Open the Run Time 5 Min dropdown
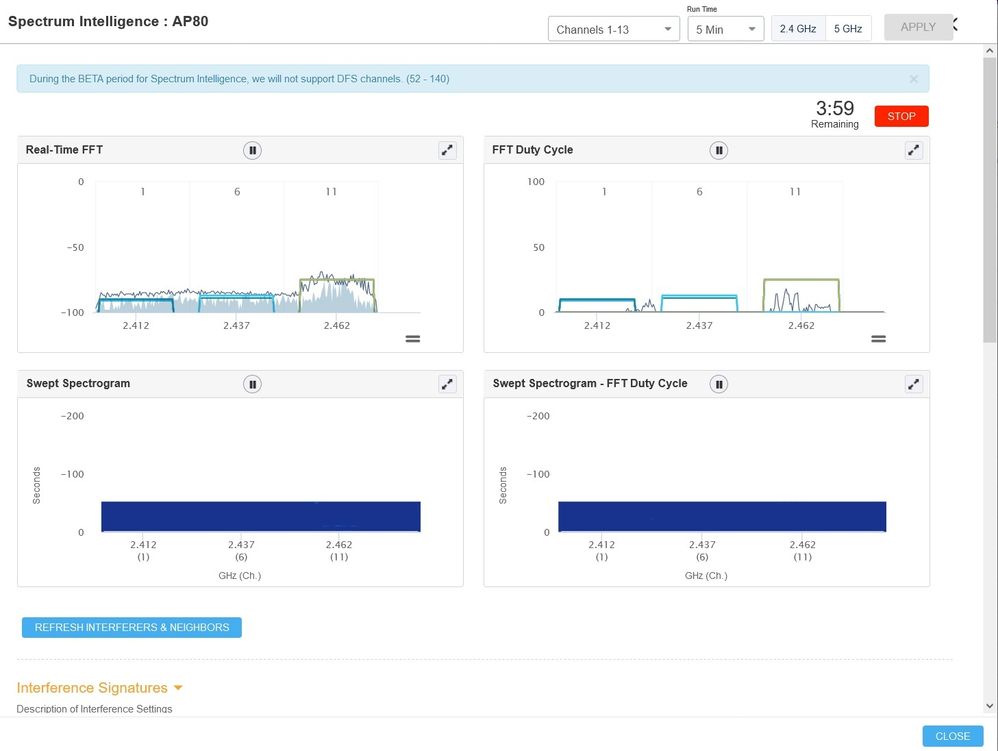 [725, 30]
